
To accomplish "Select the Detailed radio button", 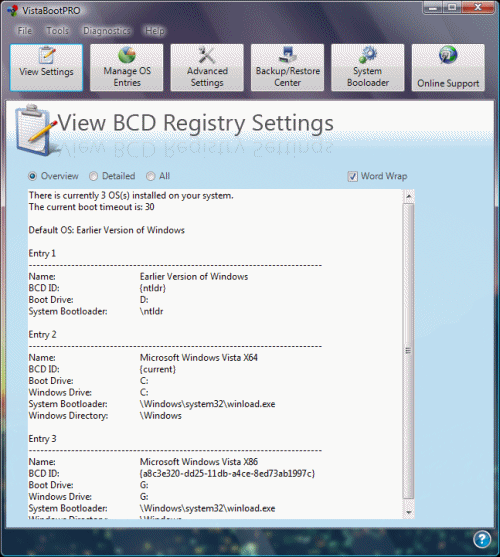I will click(x=93, y=176).
